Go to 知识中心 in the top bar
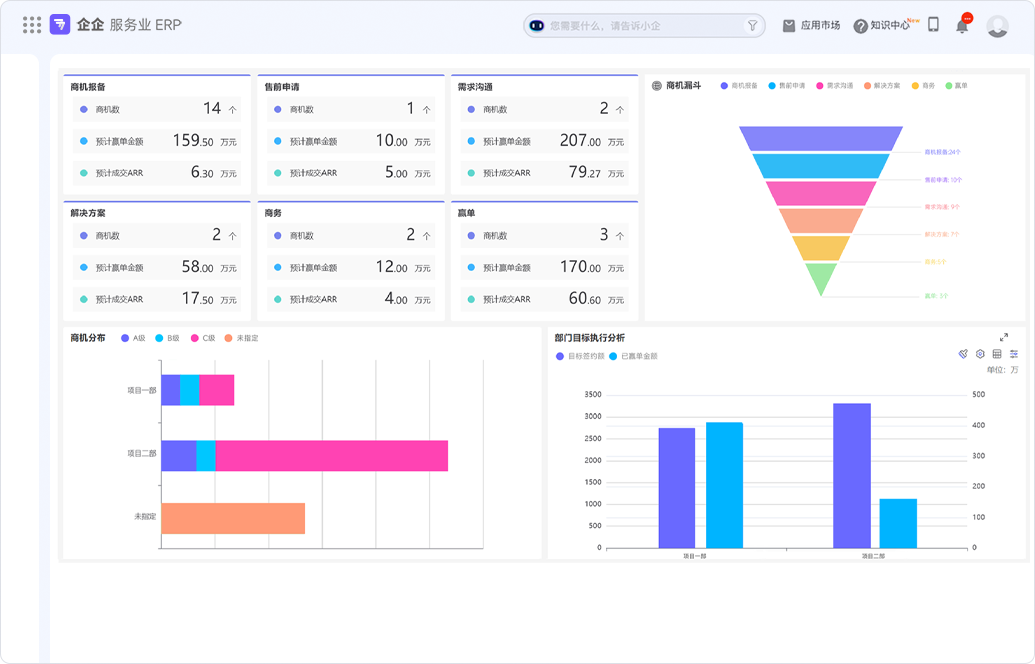 pos(881,26)
